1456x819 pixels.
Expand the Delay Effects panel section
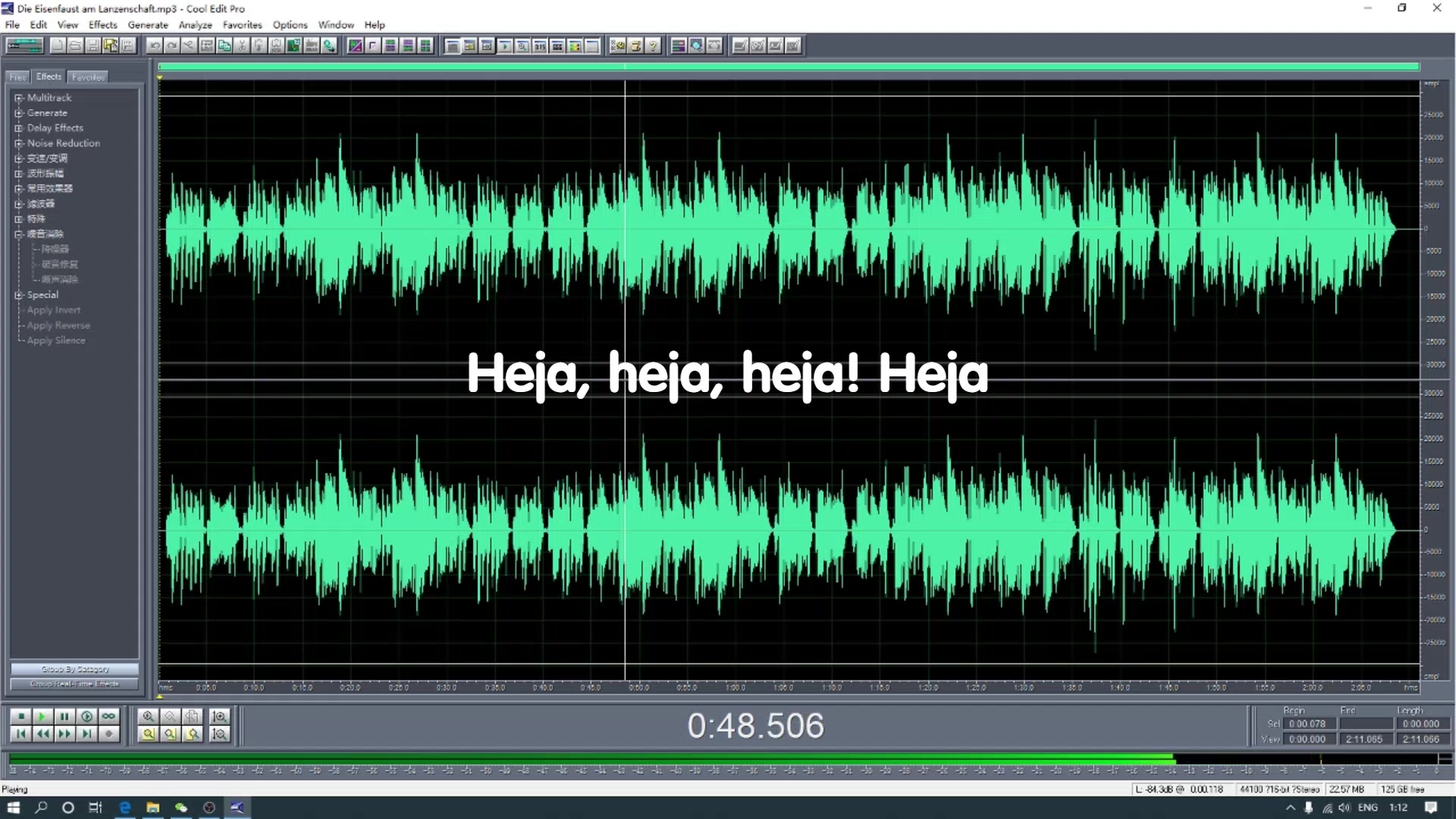18,127
